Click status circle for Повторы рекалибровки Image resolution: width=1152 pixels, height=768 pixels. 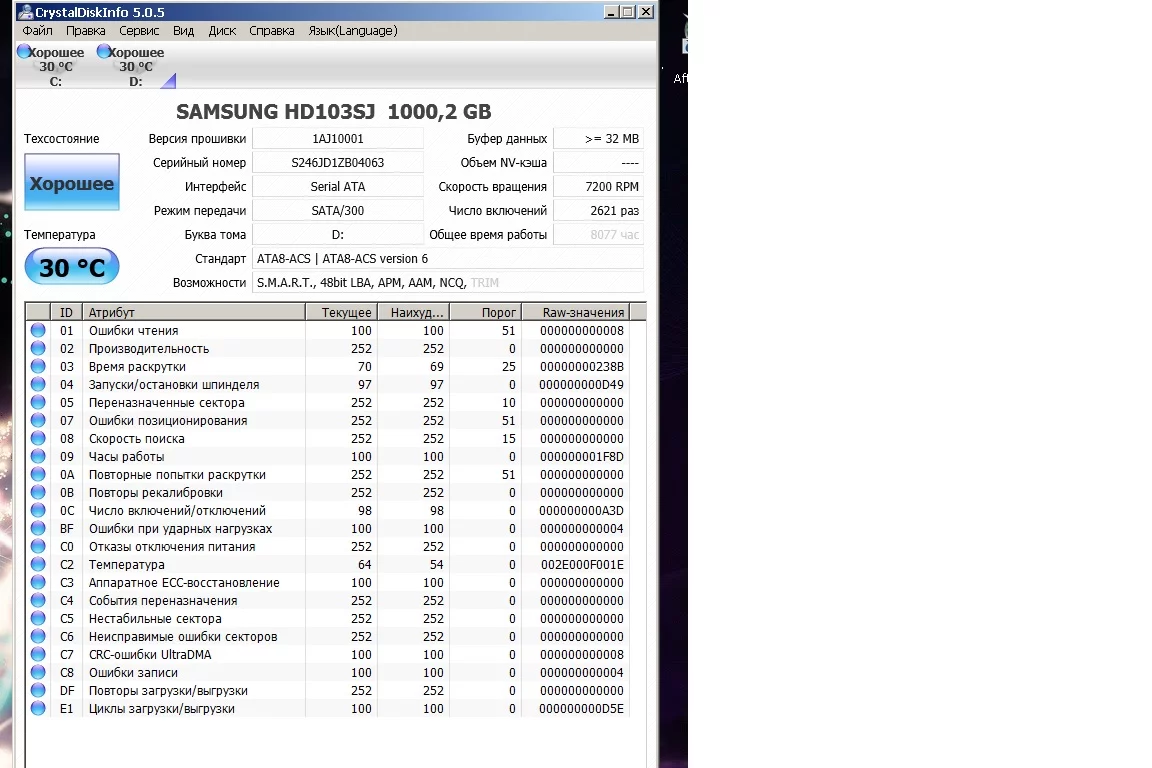pos(37,492)
